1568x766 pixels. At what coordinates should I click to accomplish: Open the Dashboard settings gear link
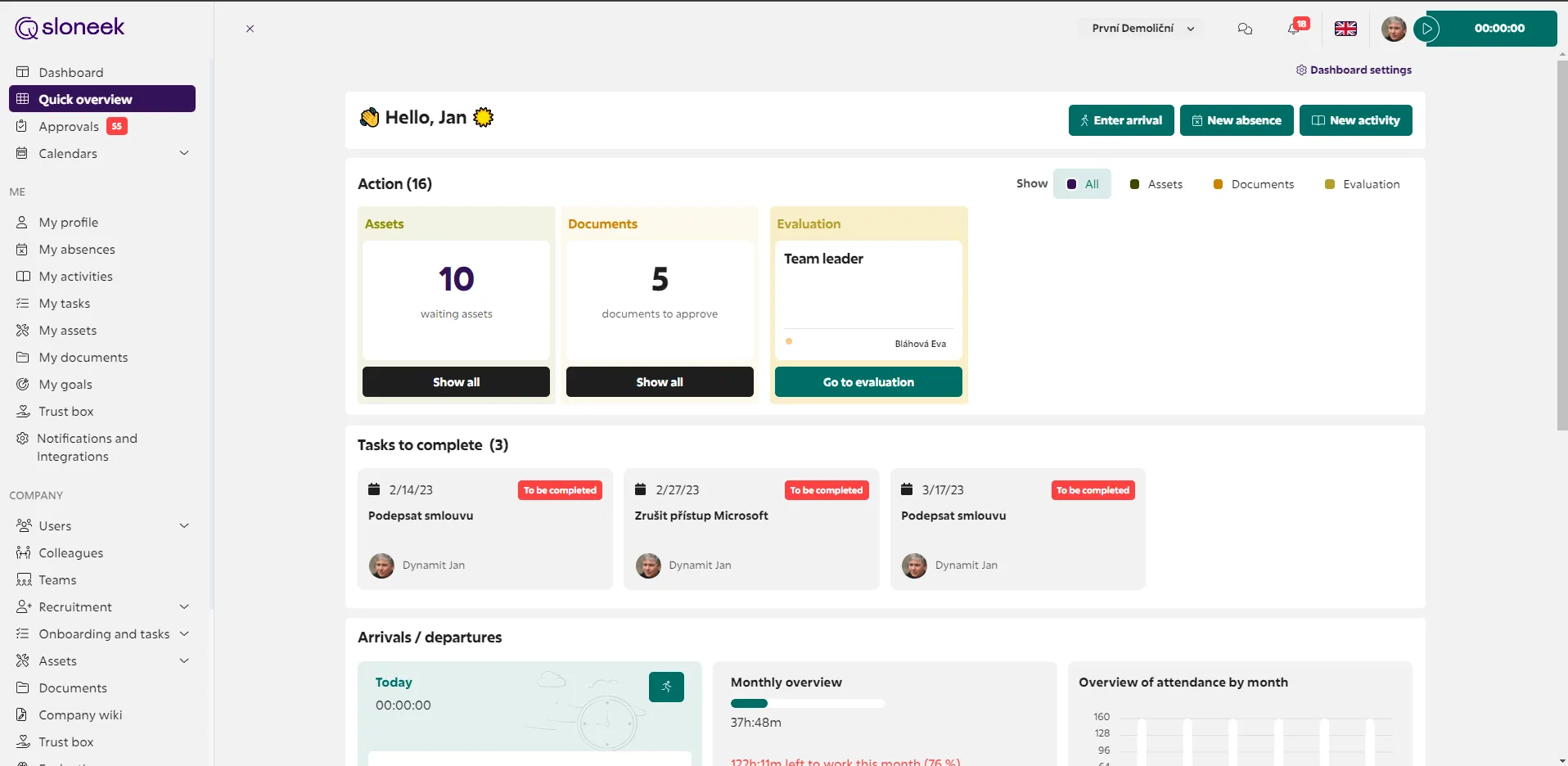pos(1354,70)
